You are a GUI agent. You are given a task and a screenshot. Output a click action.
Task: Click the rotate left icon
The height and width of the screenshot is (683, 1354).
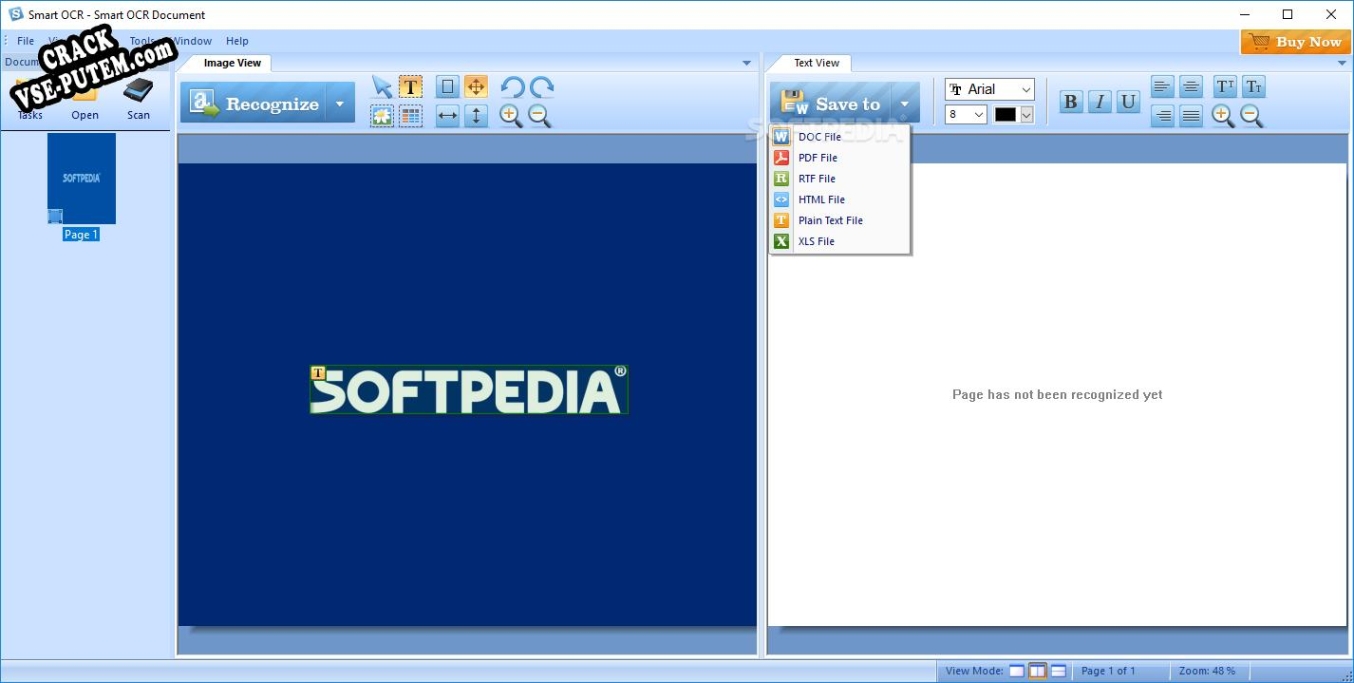pyautogui.click(x=512, y=87)
